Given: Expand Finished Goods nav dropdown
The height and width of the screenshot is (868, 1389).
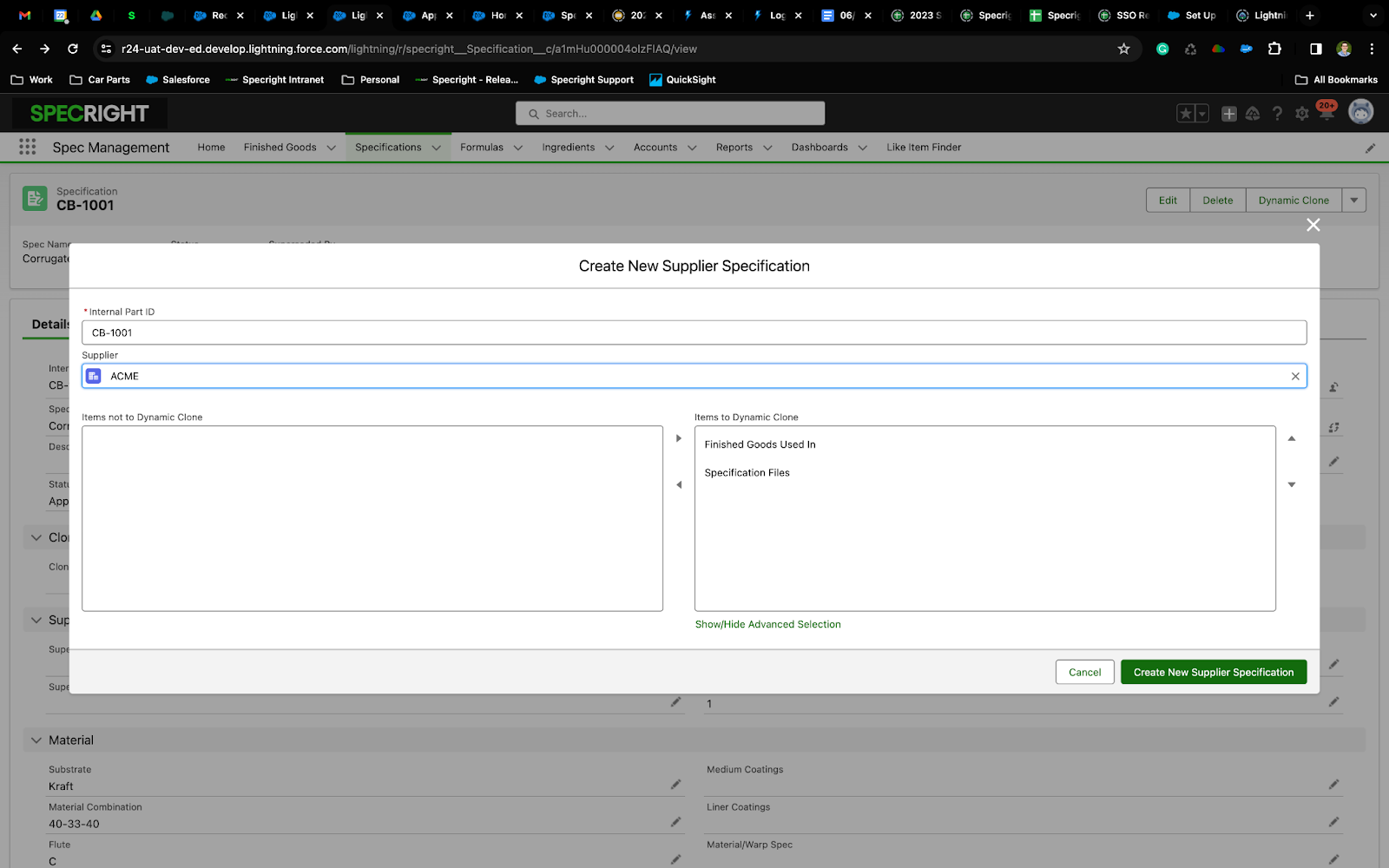Looking at the screenshot, I should [331, 148].
